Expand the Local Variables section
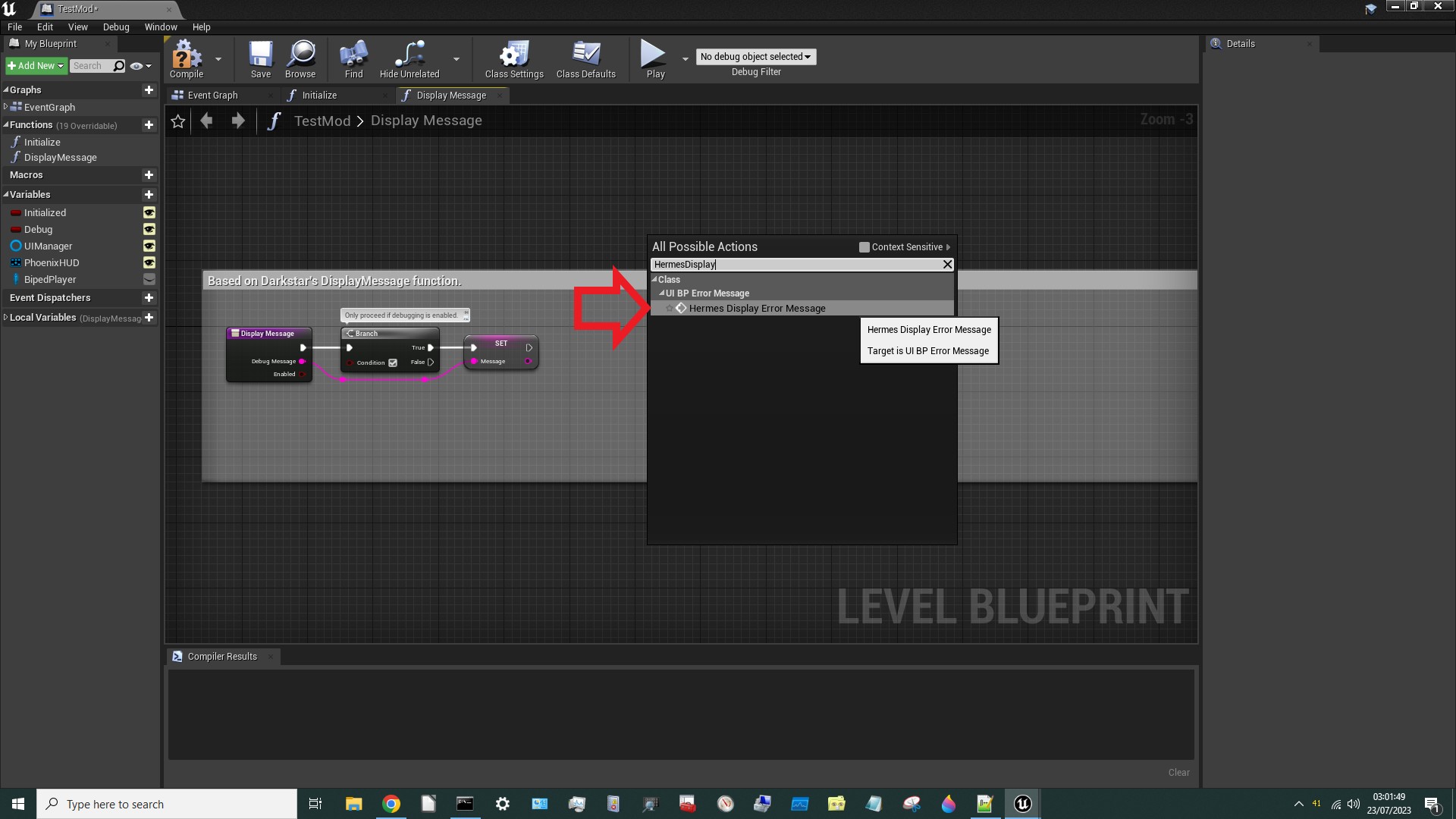Screen dimensions: 1456x819 pyautogui.click(x=6, y=317)
